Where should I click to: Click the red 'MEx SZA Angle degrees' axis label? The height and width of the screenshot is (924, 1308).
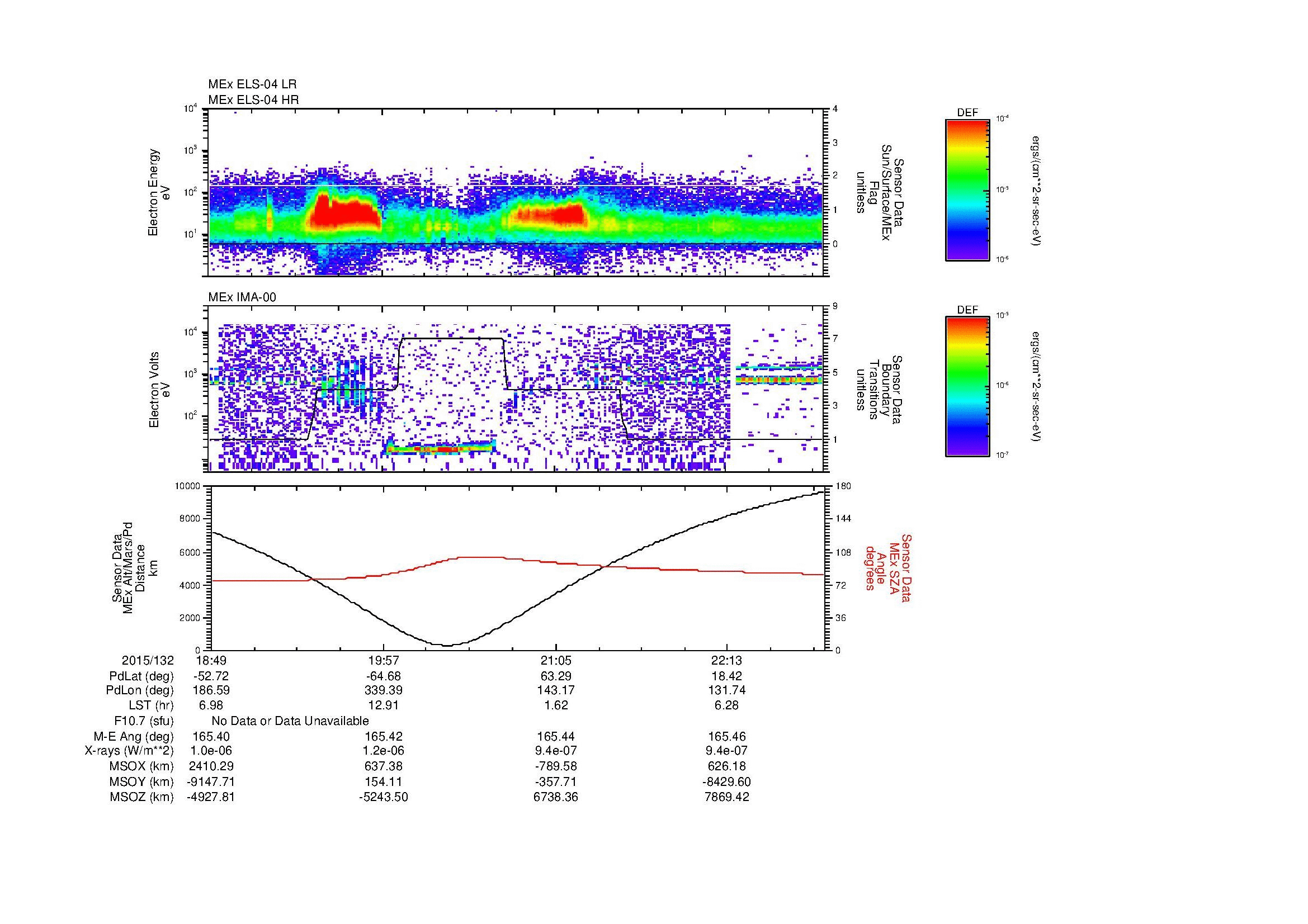click(888, 568)
